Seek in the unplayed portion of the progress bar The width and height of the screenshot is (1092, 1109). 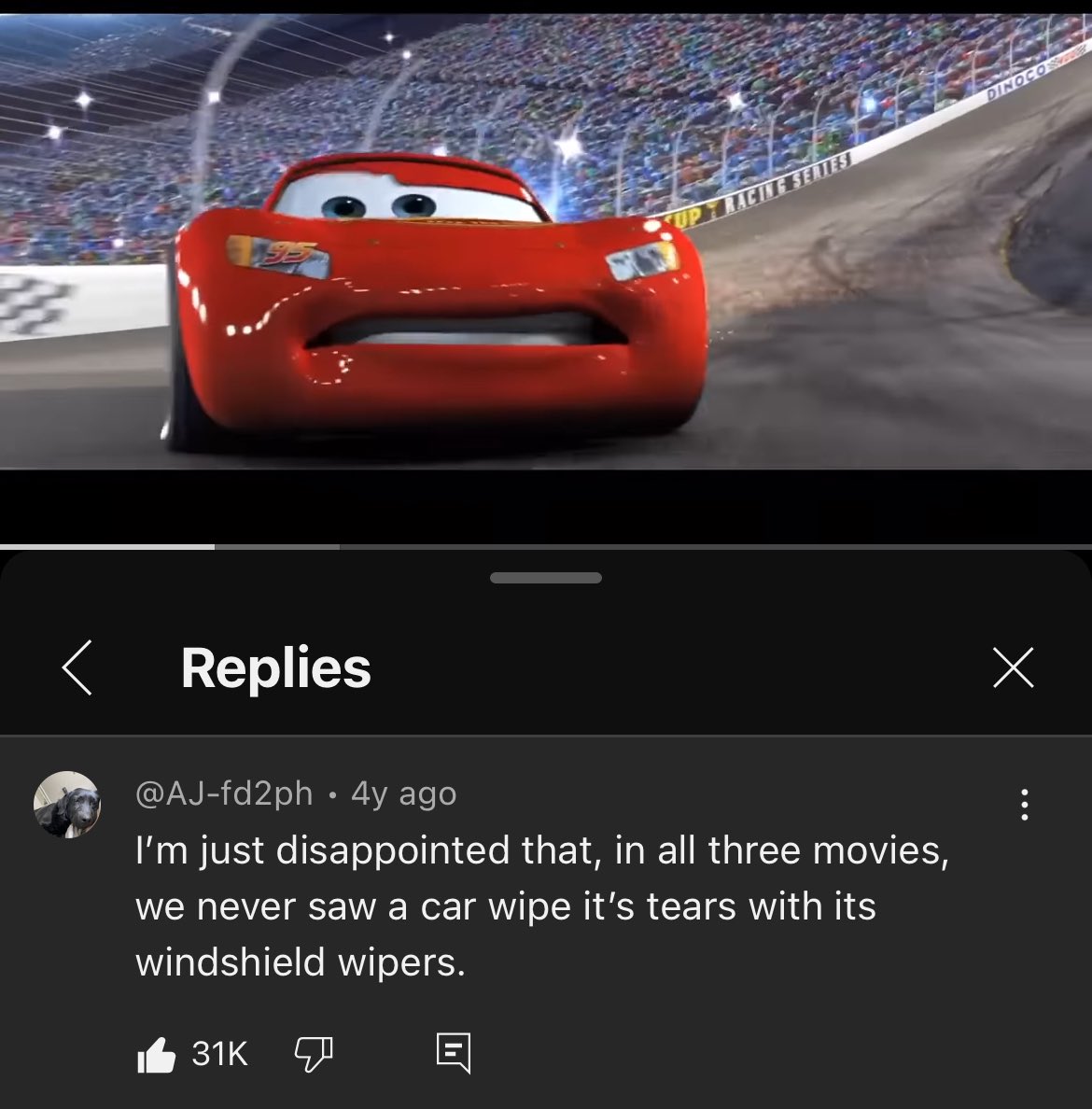pyautogui.click(x=715, y=547)
